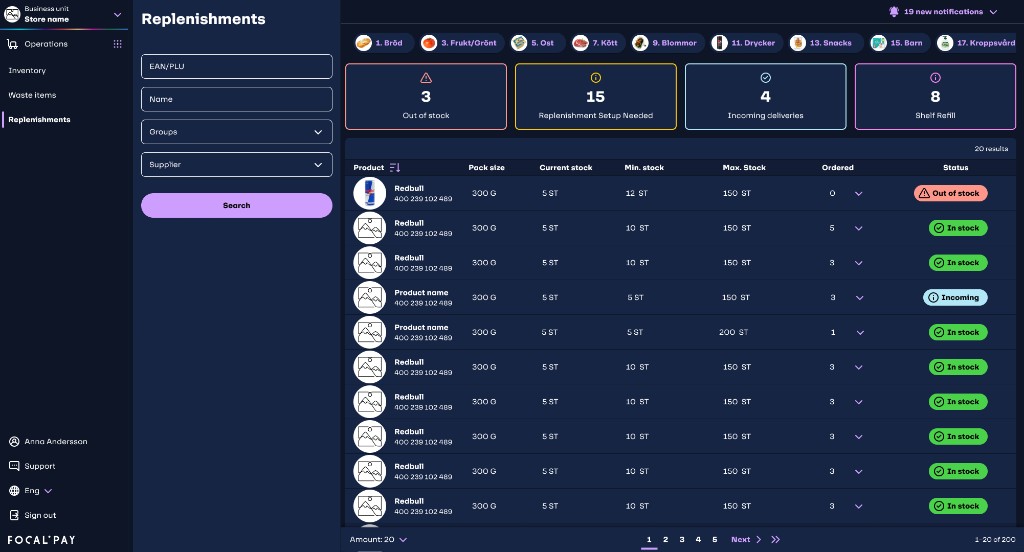
Task: Click In stock badge for 200 ST row
Action: click(x=958, y=333)
